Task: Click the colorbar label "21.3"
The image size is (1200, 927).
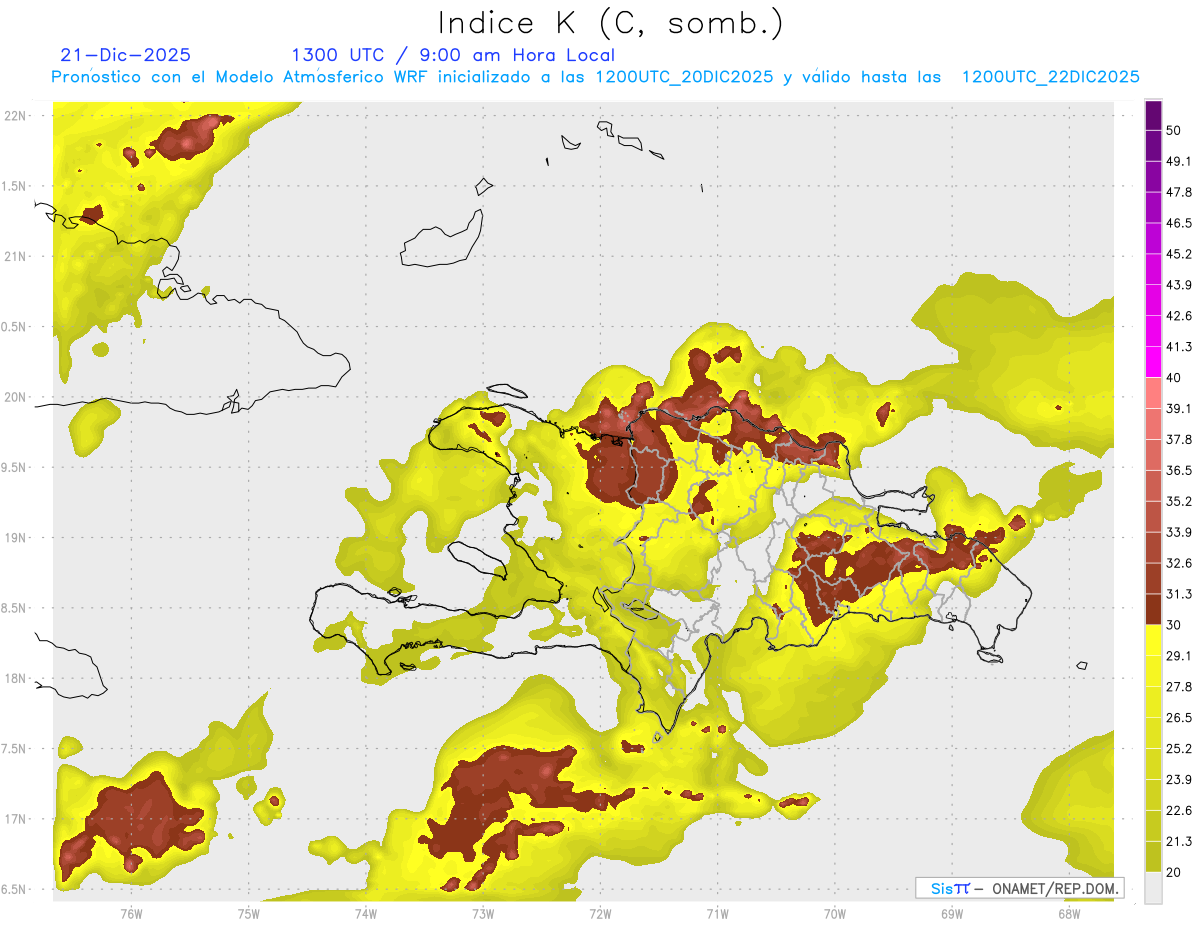Action: tap(1179, 841)
